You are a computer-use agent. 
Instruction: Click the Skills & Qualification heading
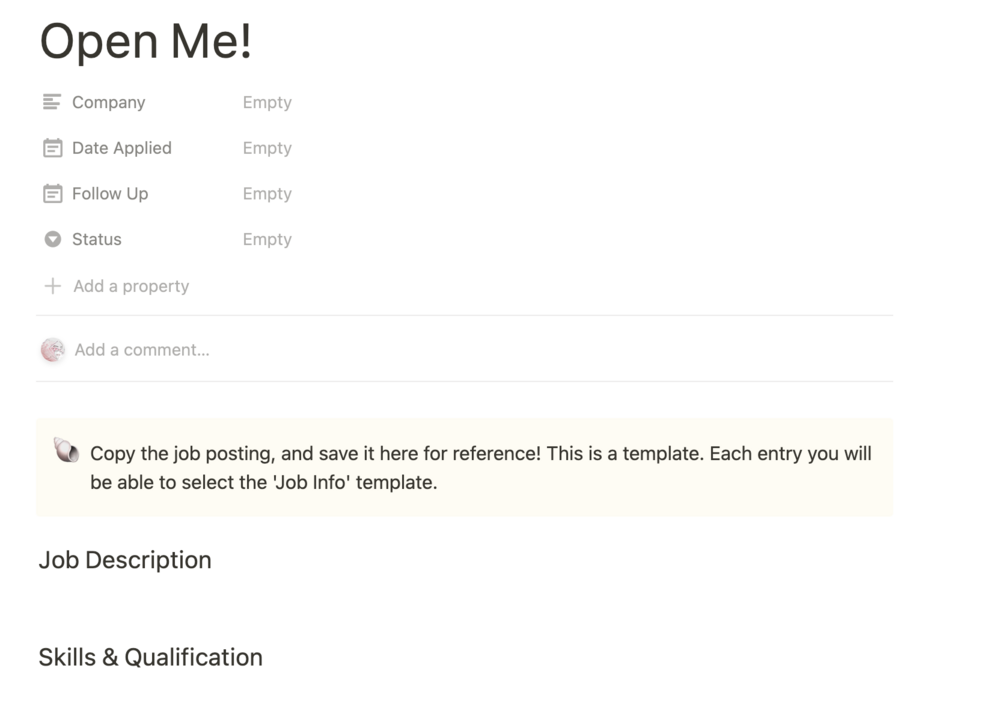(x=150, y=657)
